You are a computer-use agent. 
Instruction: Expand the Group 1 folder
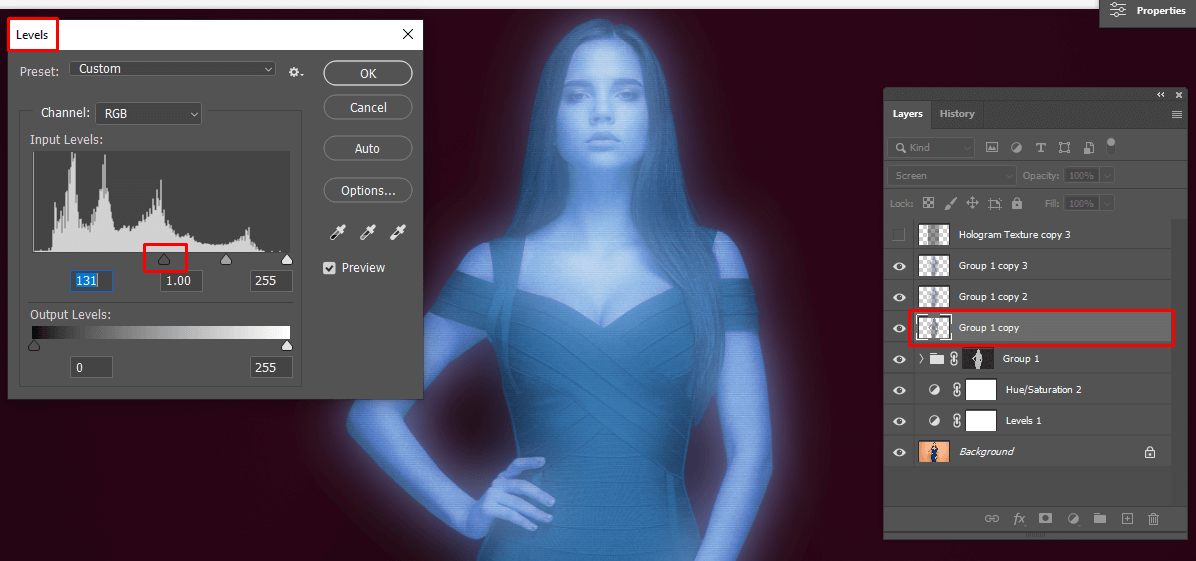coord(921,359)
